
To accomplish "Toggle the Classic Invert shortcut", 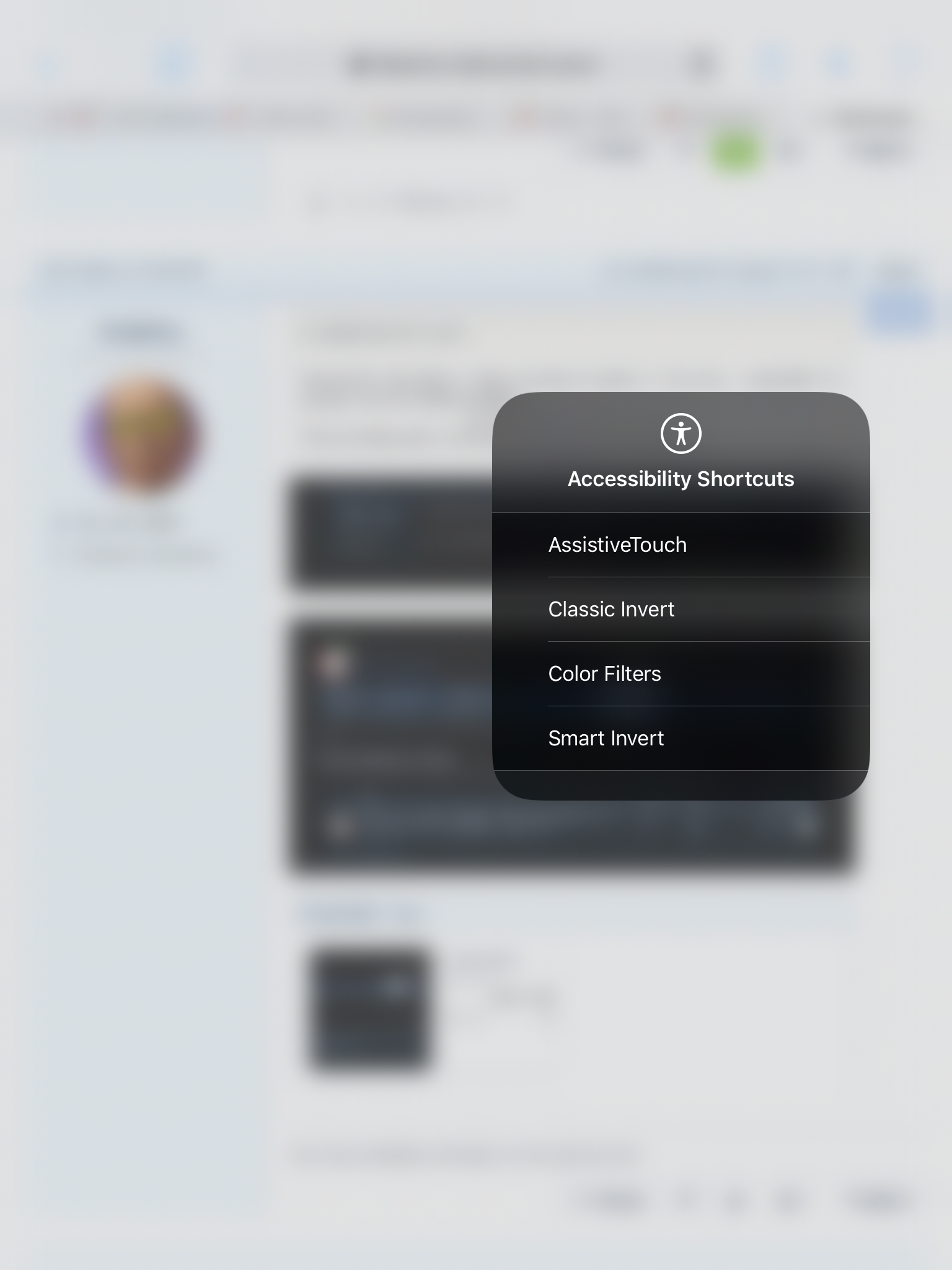I will click(x=681, y=610).
